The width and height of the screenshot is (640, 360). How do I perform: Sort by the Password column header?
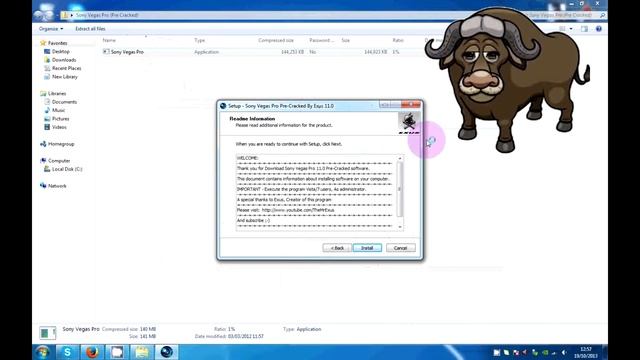[x=321, y=40]
